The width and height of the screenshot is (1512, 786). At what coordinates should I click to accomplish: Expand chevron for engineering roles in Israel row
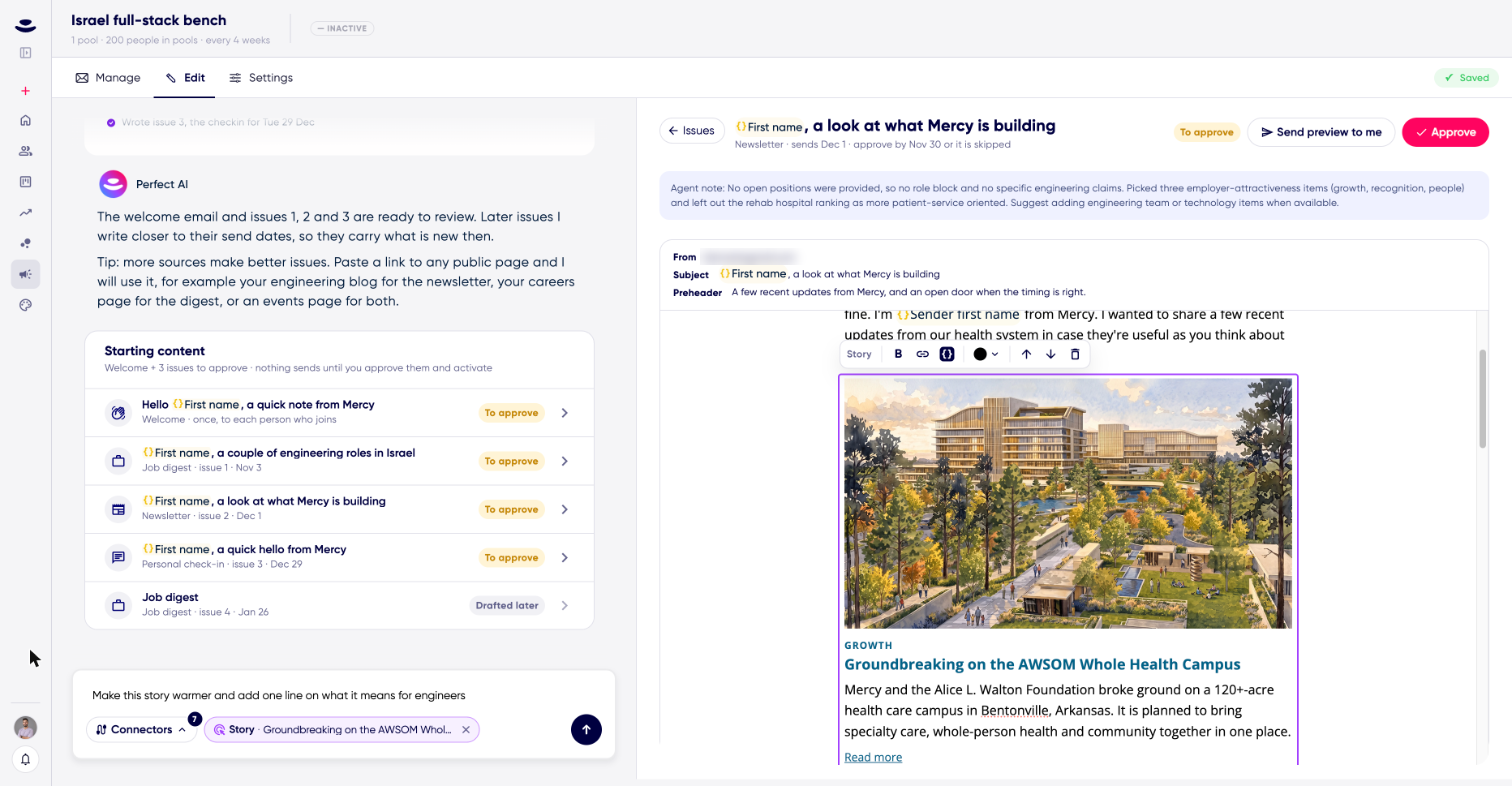click(565, 461)
